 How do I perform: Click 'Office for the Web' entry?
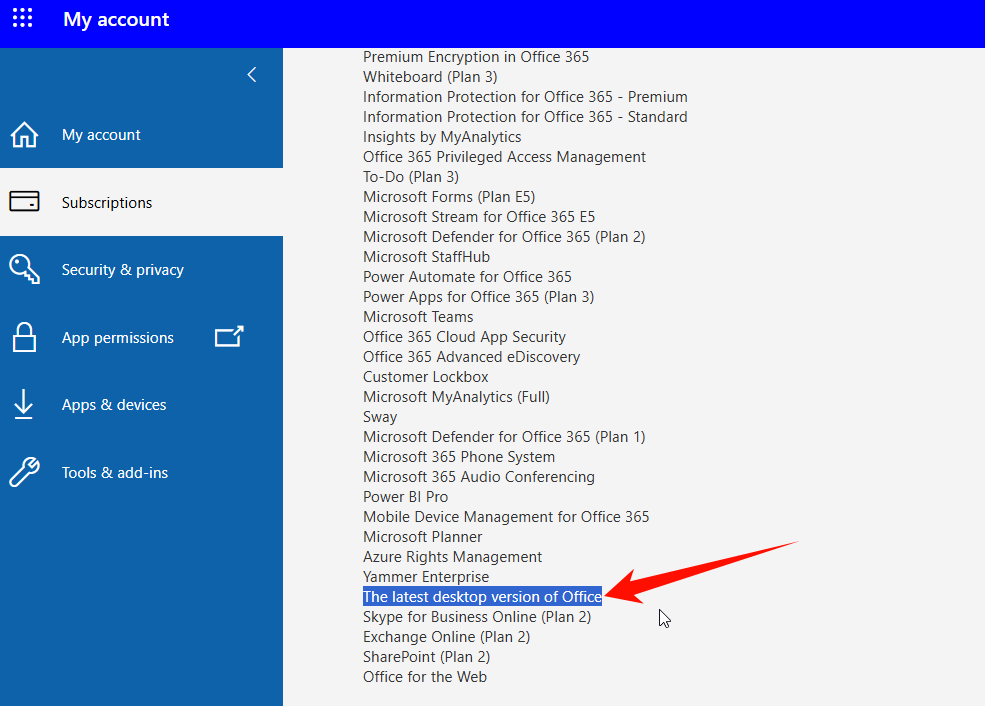pos(425,677)
